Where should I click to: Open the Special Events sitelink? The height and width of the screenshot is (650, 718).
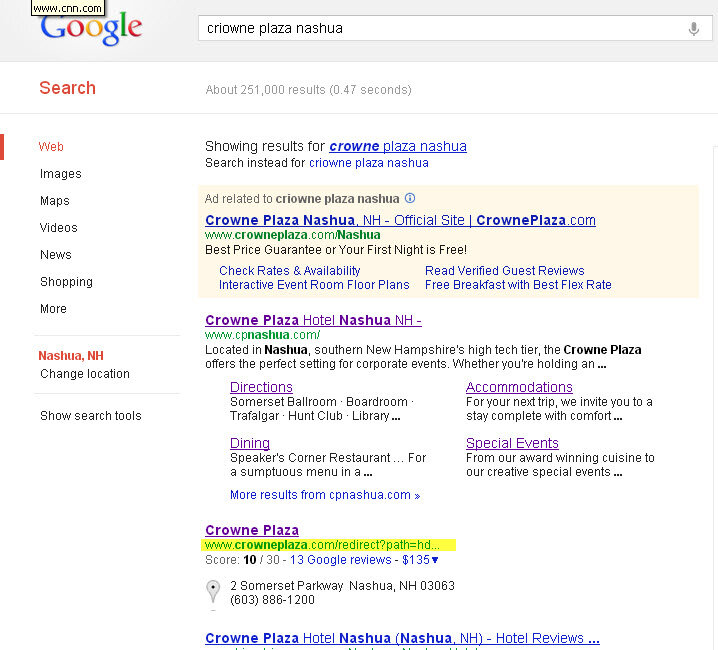tap(512, 443)
